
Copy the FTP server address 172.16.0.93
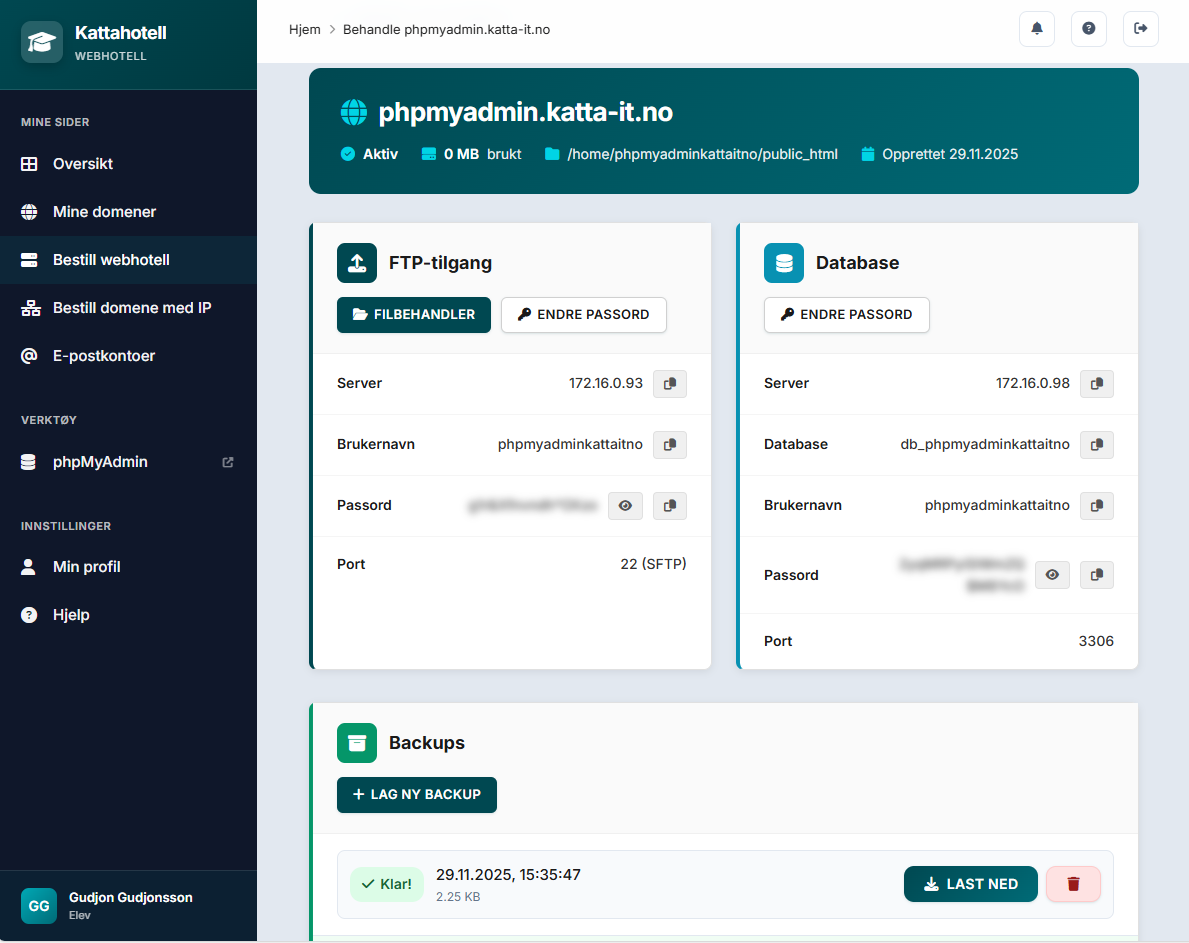coord(670,384)
